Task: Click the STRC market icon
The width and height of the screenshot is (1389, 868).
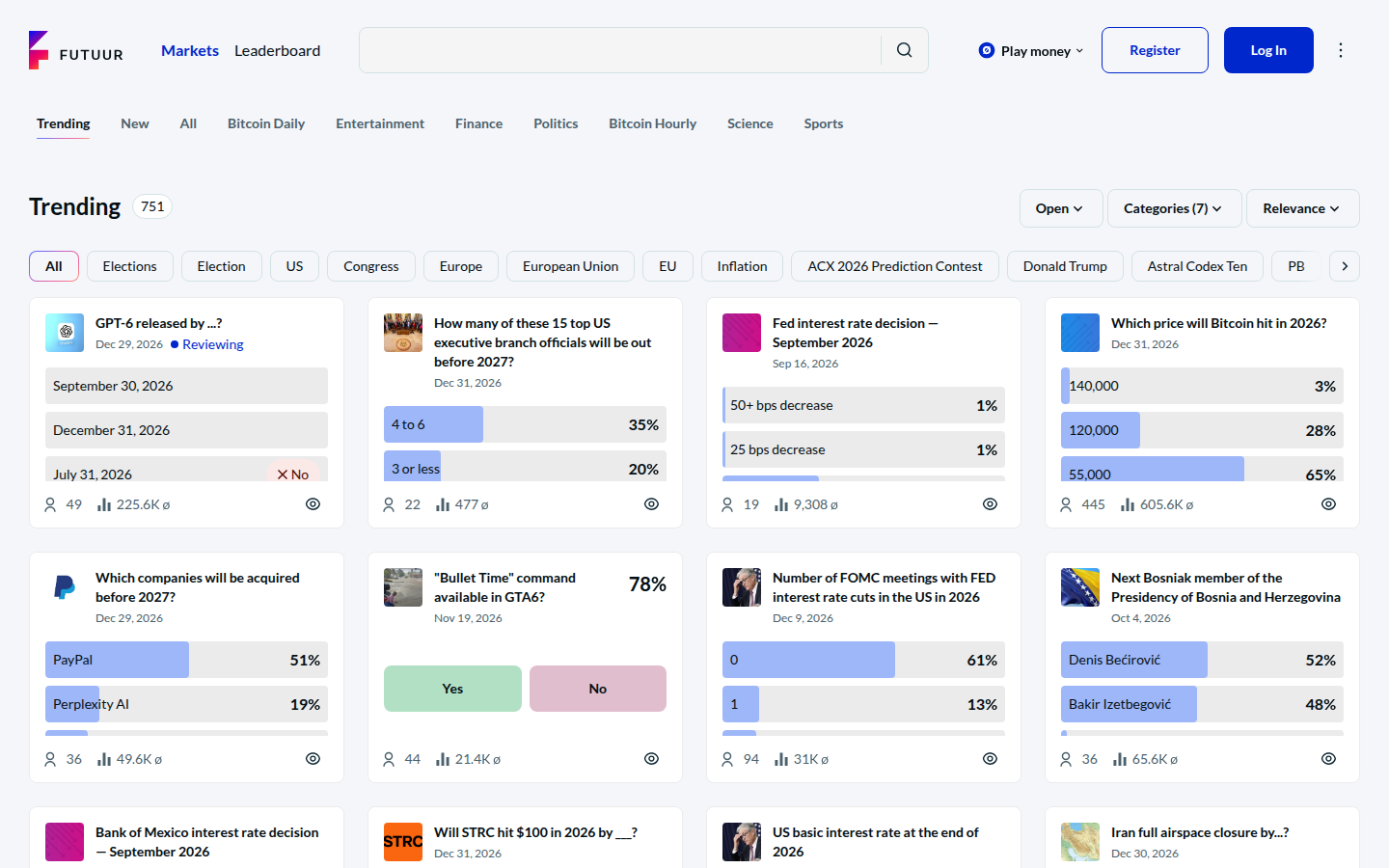Action: pyautogui.click(x=403, y=842)
